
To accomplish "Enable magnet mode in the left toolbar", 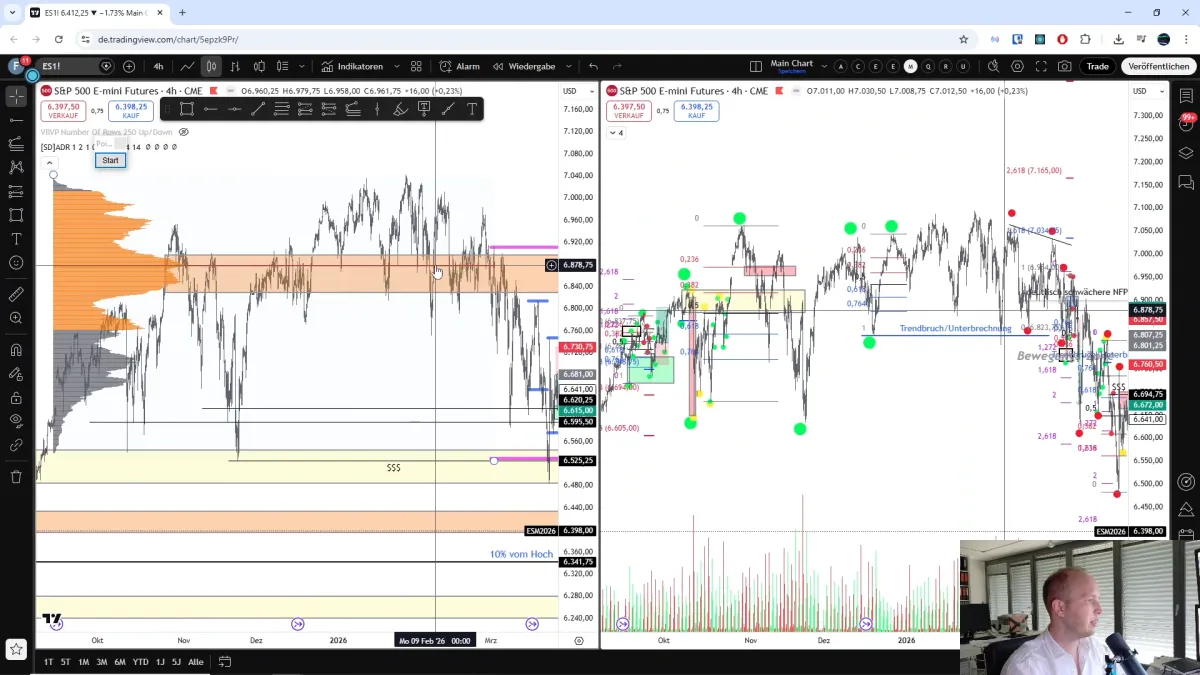I will tap(14, 351).
